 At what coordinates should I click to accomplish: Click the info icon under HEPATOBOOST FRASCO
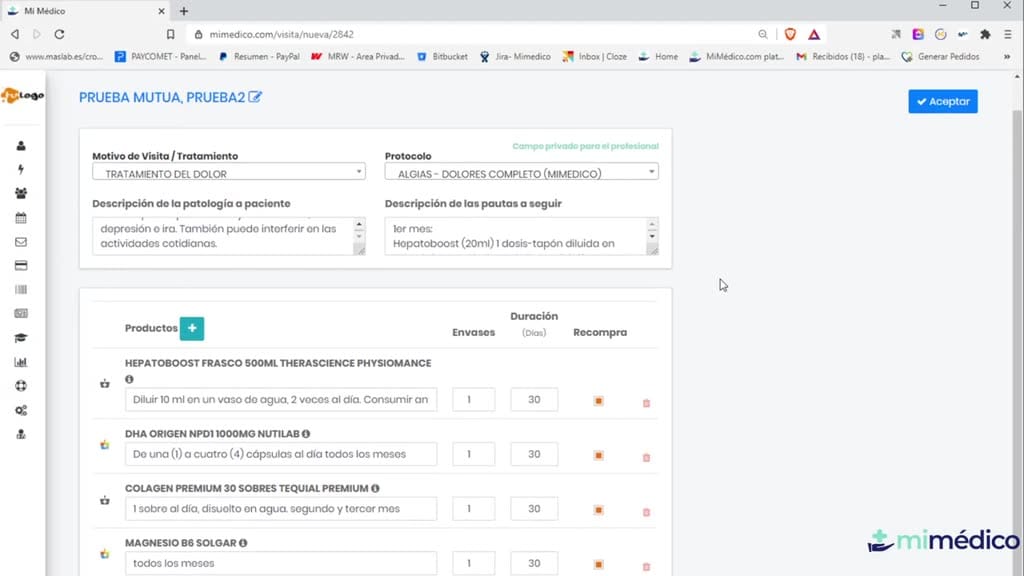click(x=129, y=379)
